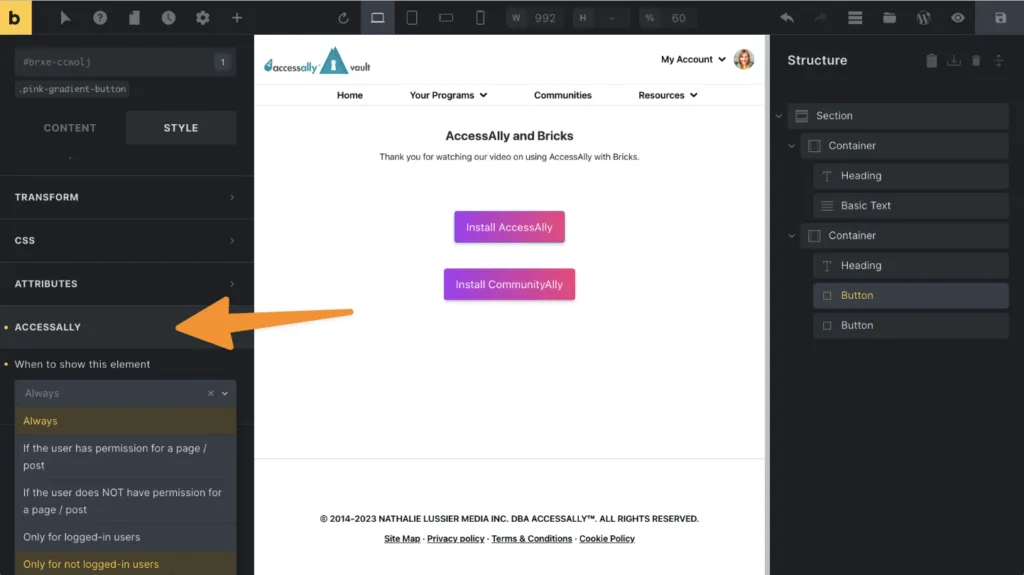Viewport: 1024px width, 575px height.
Task: Click the class count badge
Action: tap(223, 62)
